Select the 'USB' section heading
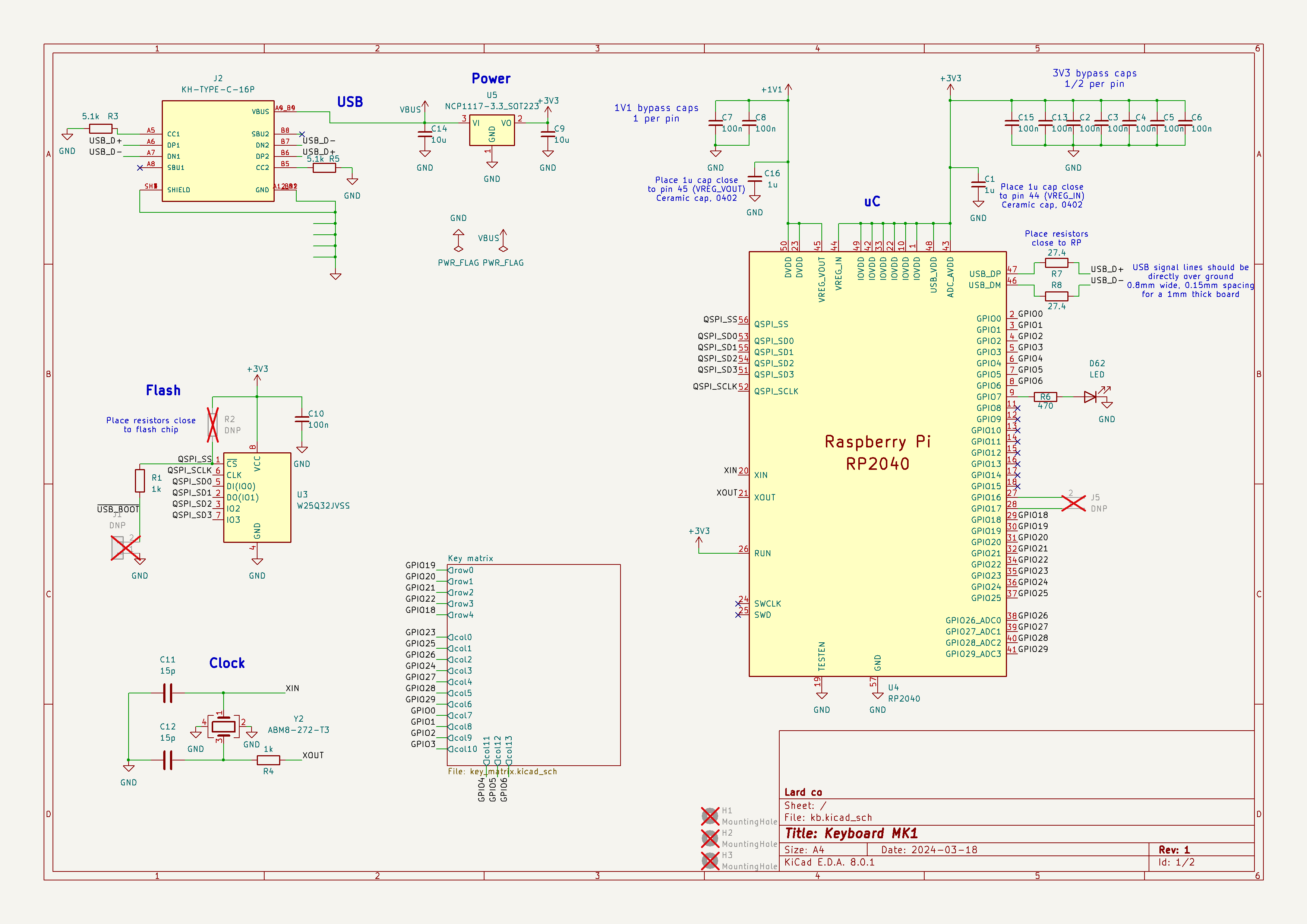The image size is (1307, 924). tap(350, 102)
